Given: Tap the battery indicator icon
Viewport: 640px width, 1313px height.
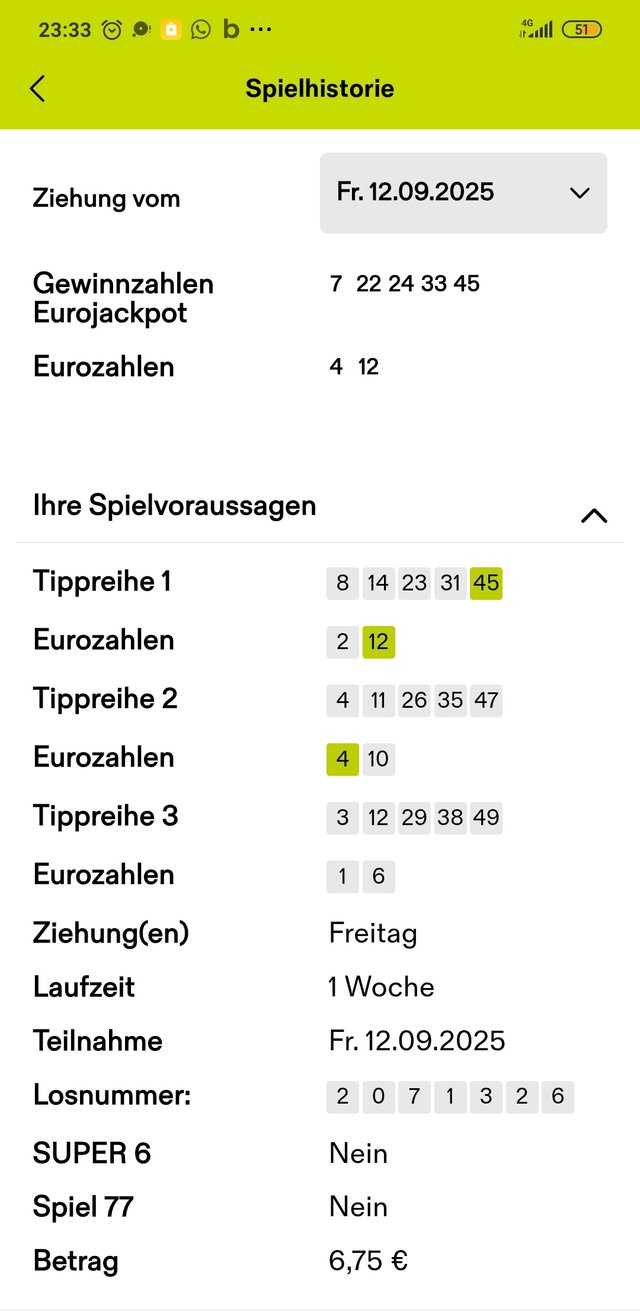Looking at the screenshot, I should tap(581, 29).
